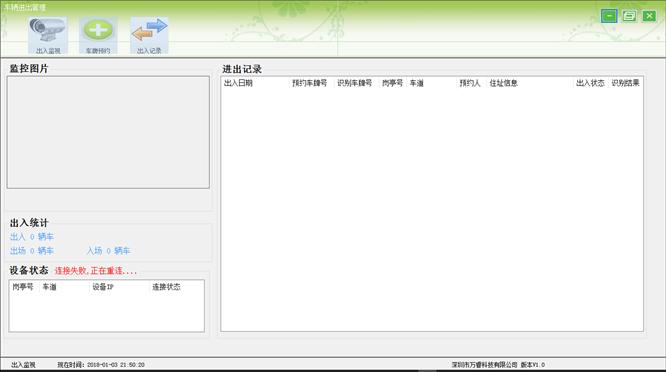
Task: Minimize the window using green minus button
Action: 609,16
